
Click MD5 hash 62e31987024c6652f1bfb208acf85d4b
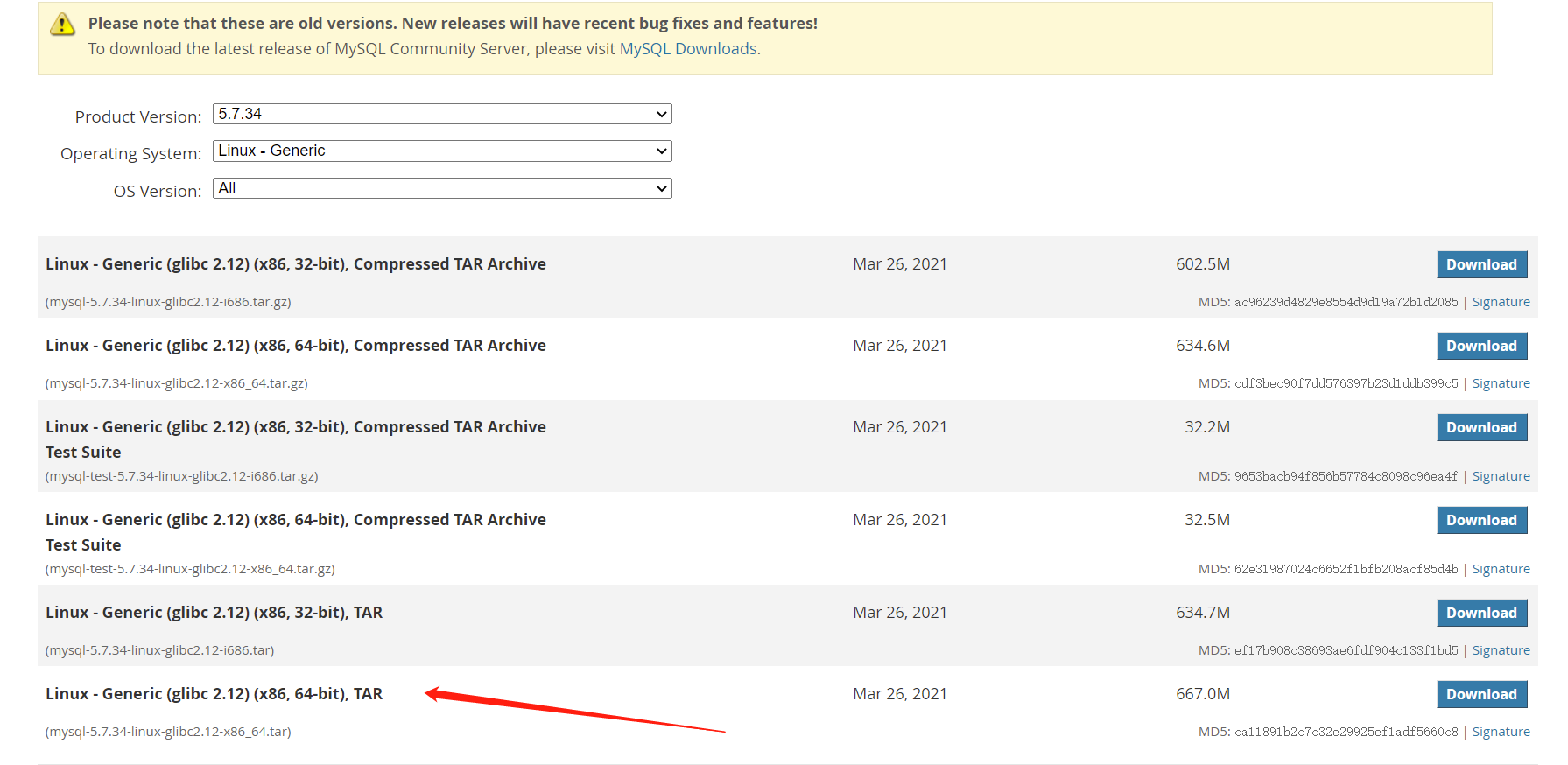click(1347, 569)
